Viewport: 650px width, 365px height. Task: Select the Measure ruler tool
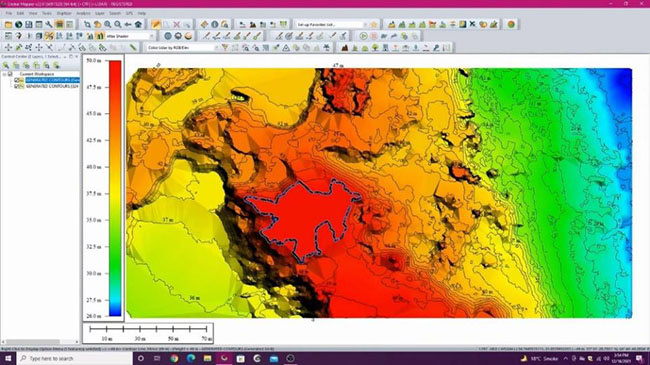(x=204, y=24)
